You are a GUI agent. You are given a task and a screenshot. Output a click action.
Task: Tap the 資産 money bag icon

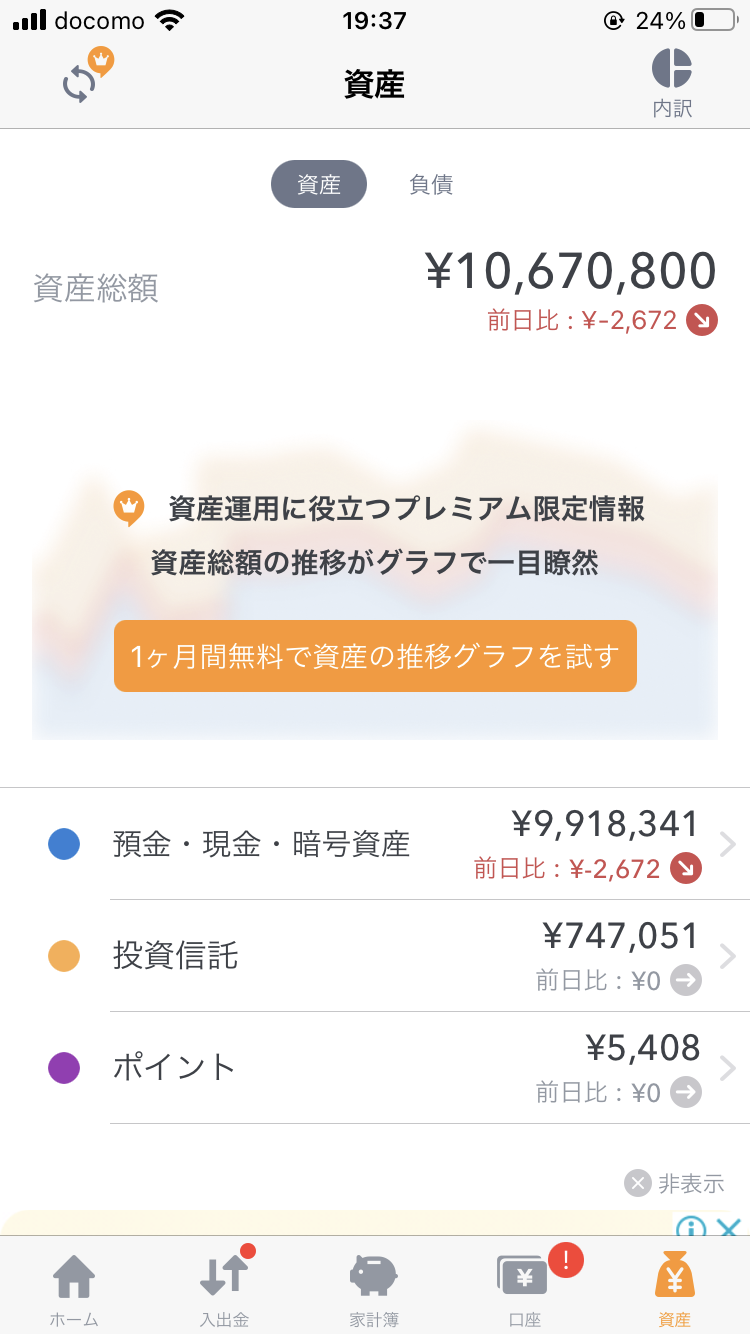[674, 1288]
